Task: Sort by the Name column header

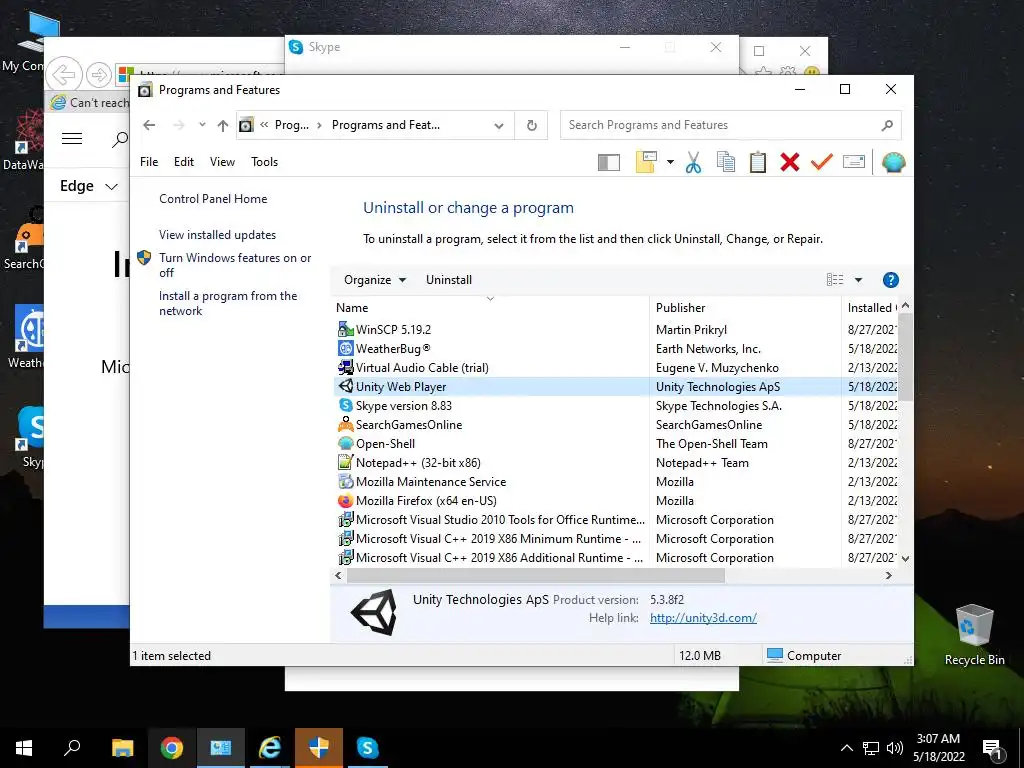Action: coord(490,308)
